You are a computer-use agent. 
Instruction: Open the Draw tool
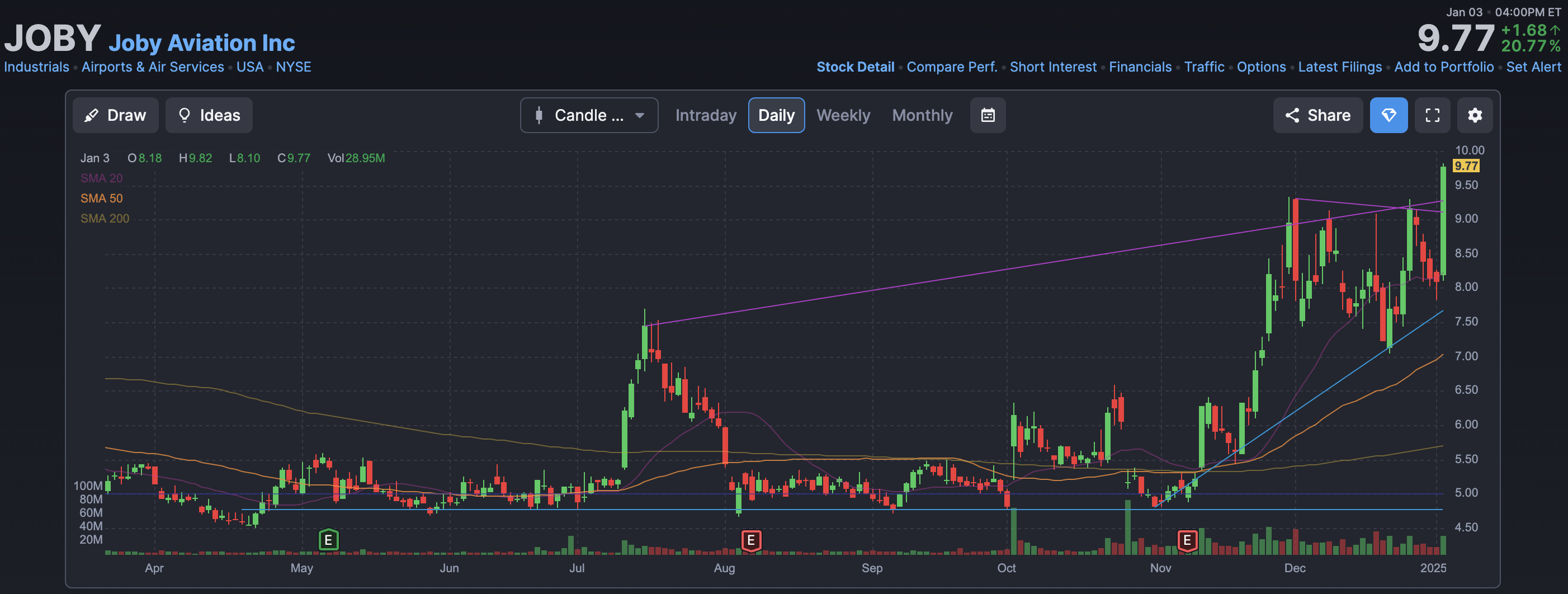tap(116, 115)
